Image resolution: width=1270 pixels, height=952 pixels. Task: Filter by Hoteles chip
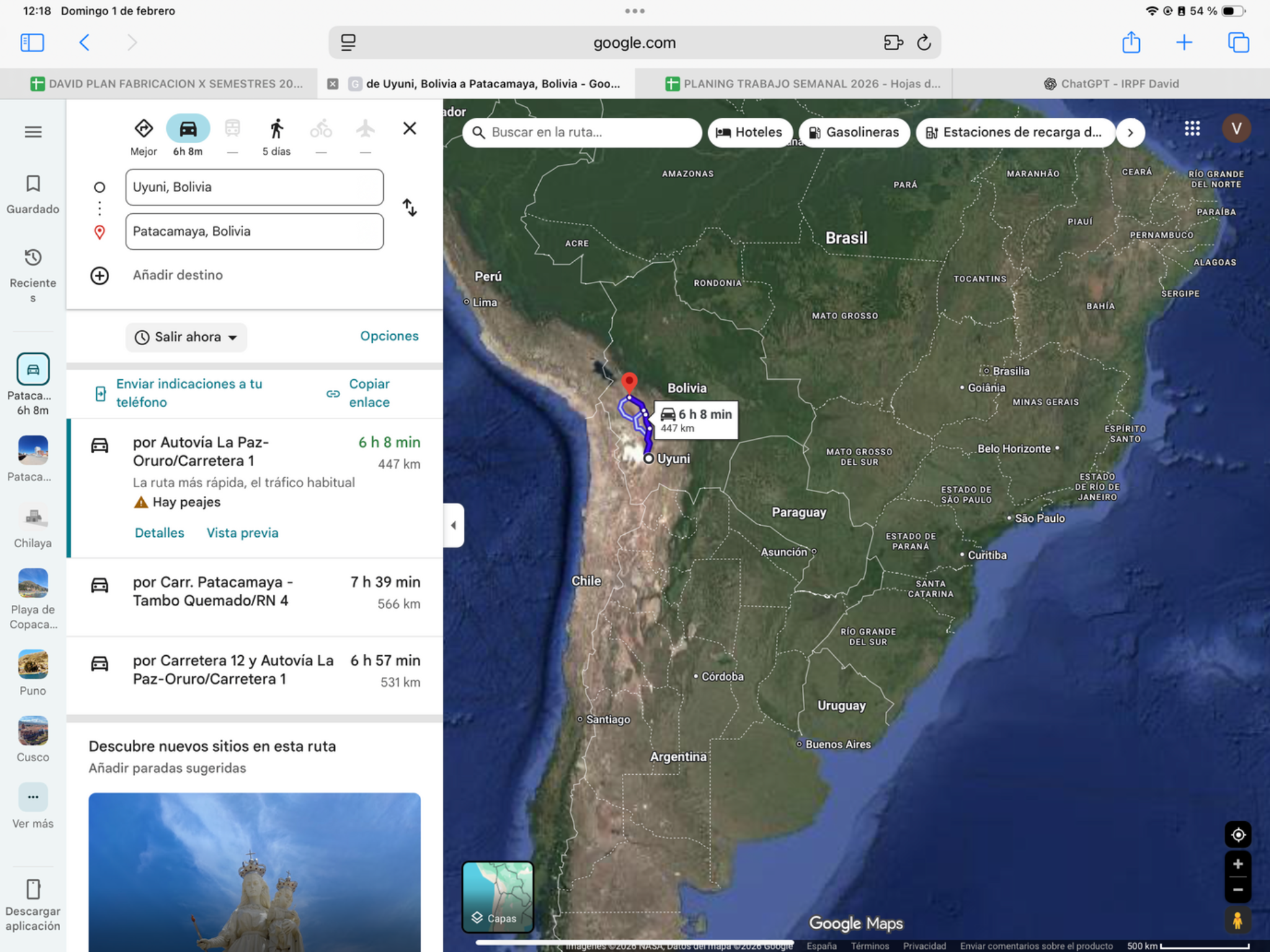click(749, 132)
